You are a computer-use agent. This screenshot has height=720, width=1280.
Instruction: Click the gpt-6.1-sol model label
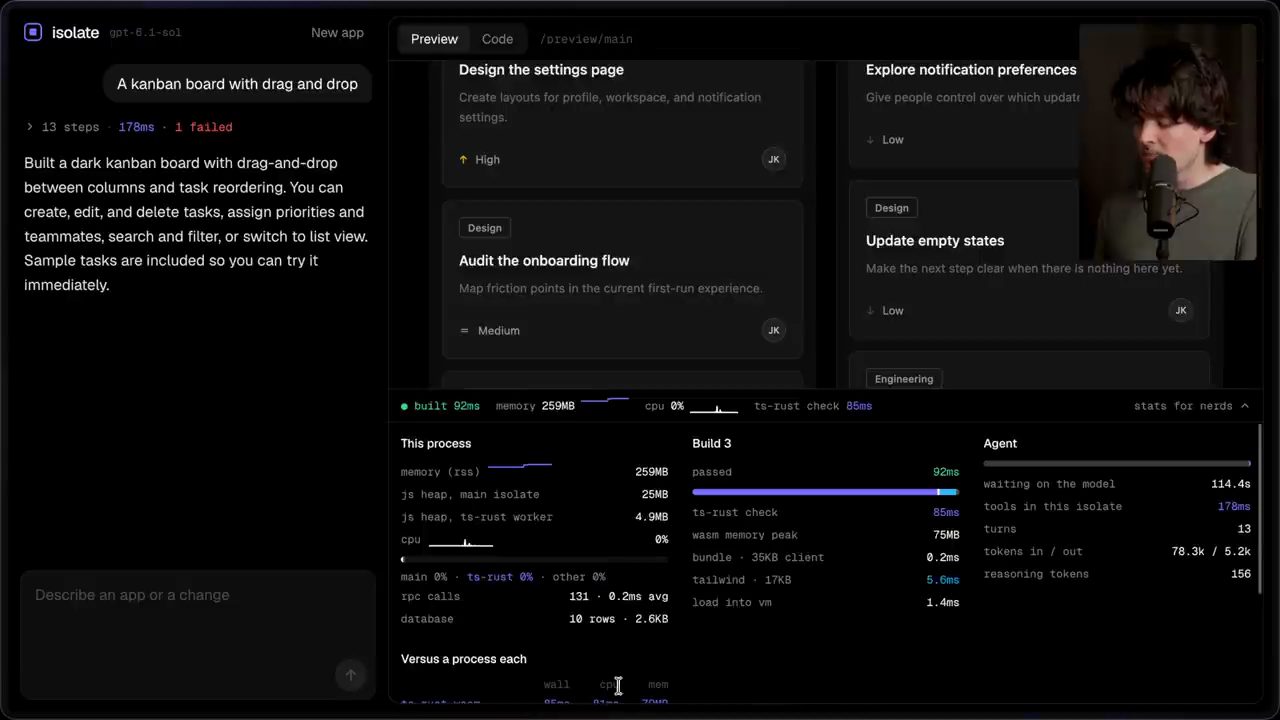point(146,33)
